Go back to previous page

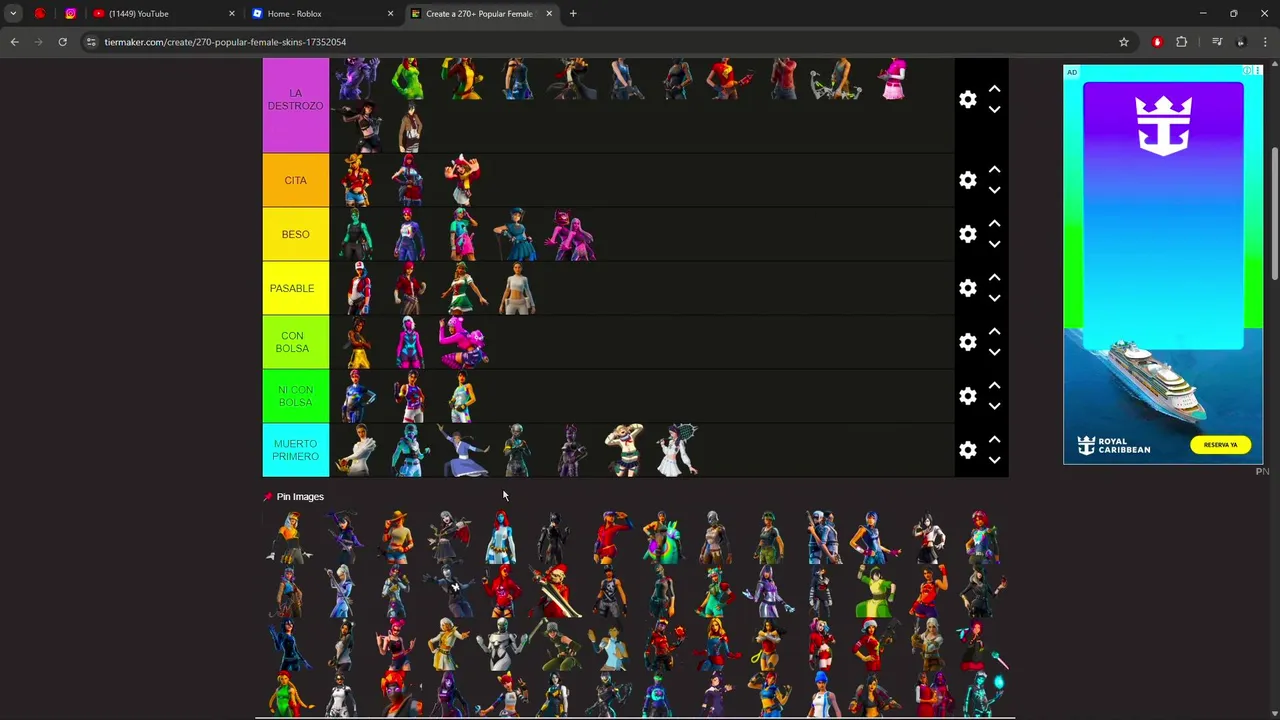coord(14,42)
